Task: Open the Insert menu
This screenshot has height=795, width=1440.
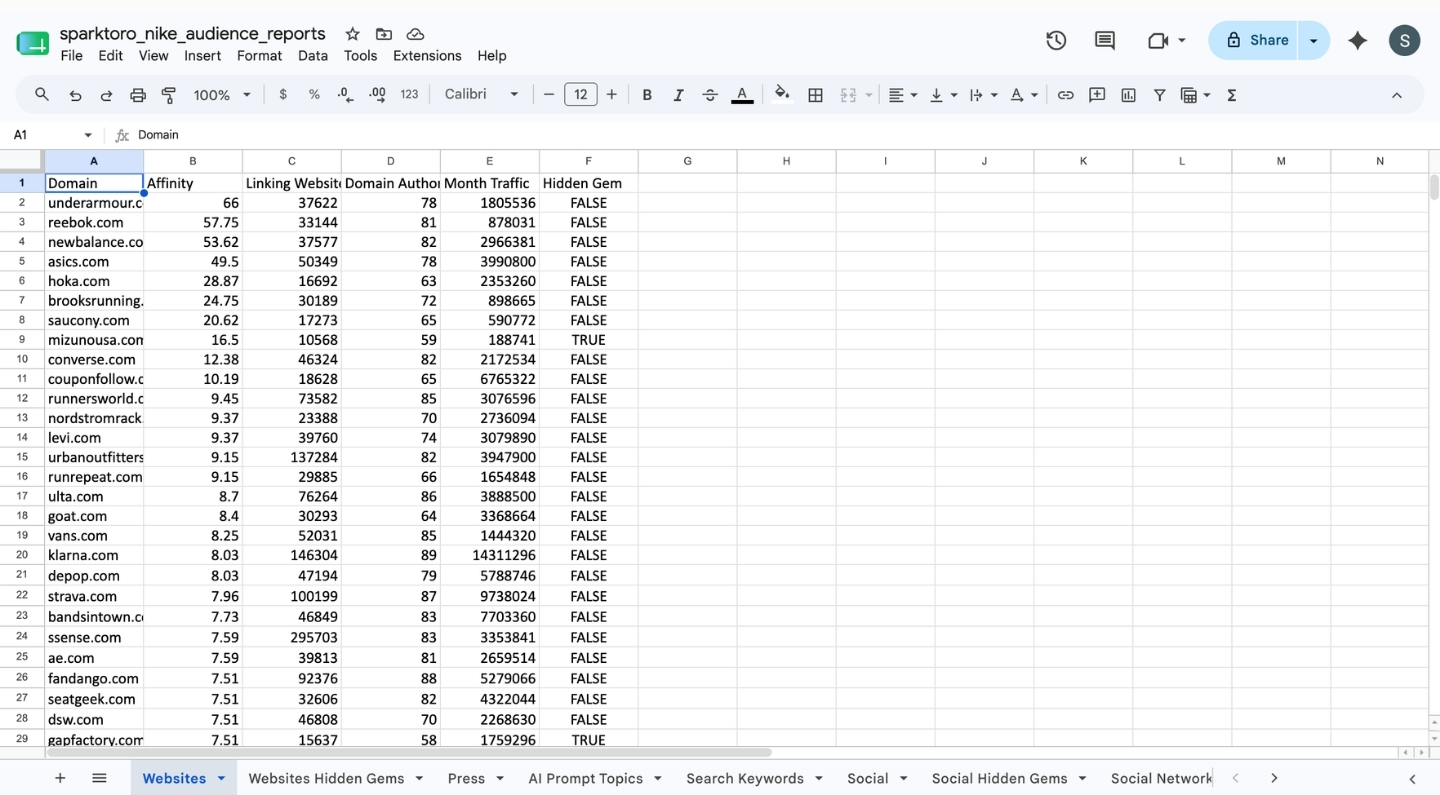Action: [203, 56]
